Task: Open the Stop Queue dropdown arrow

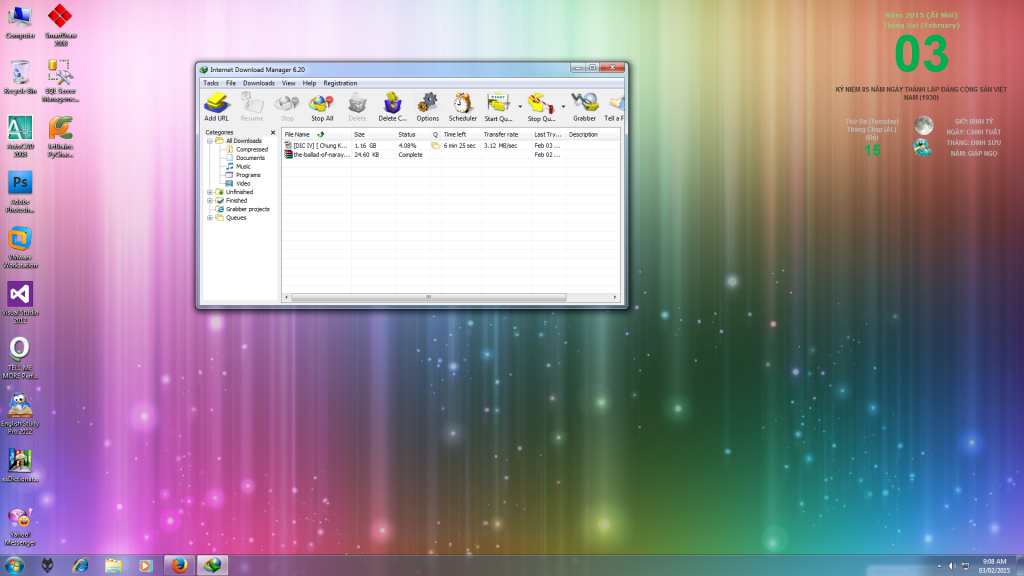Action: [x=563, y=106]
